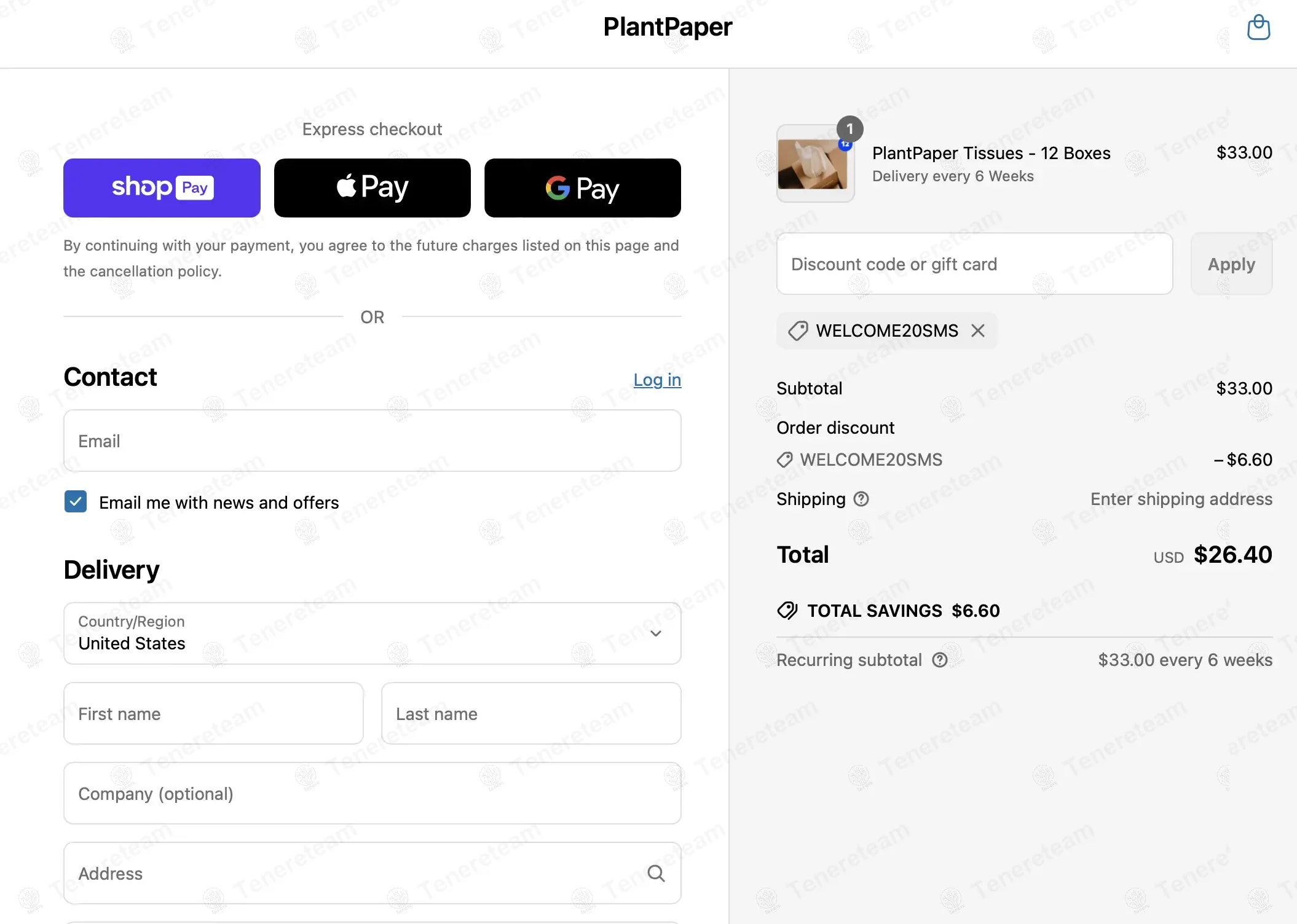Open the Shipping help question icon
This screenshot has height=924, width=1297.
(861, 499)
